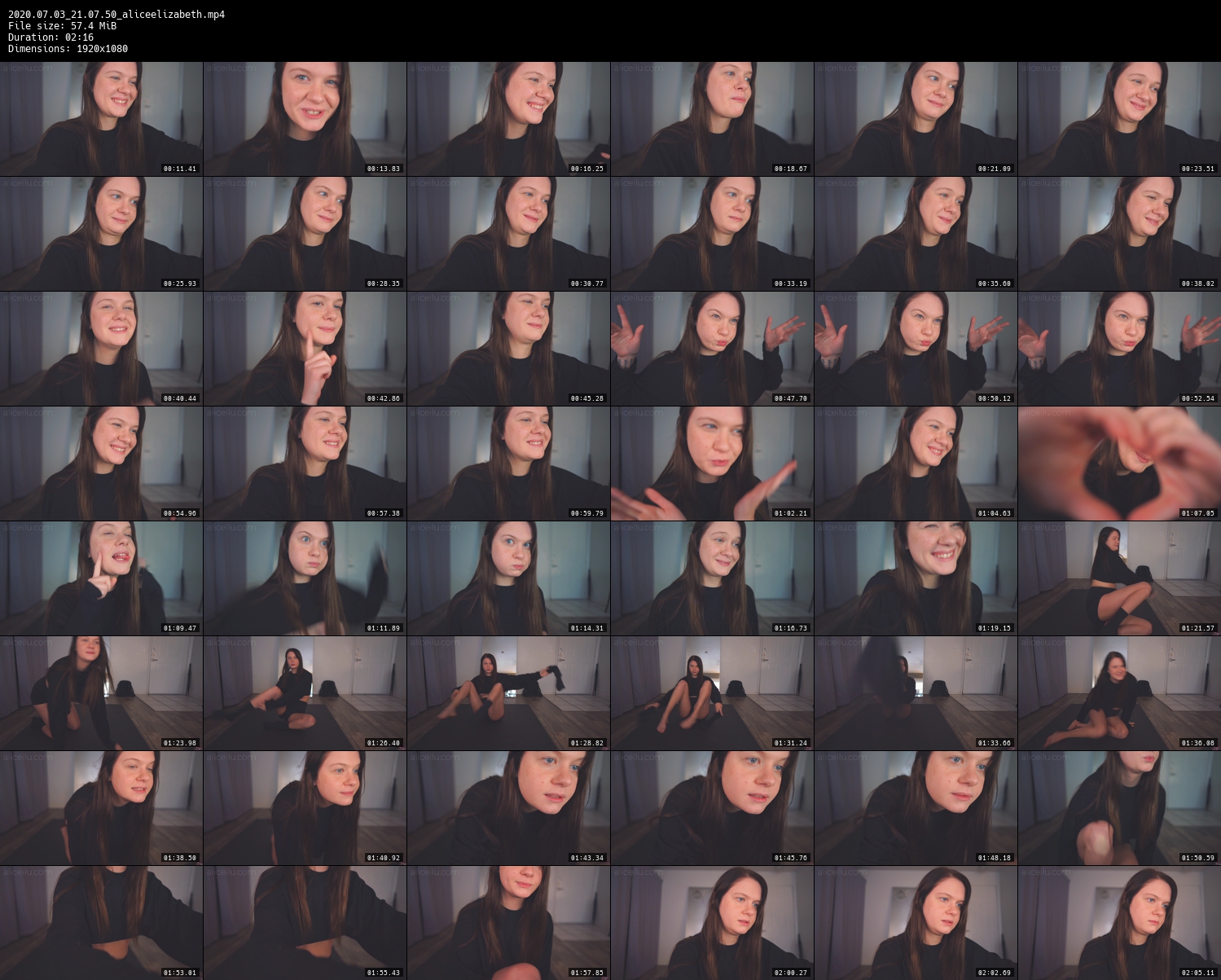
Task: Open the thumbnail stamped 01:50.59
Action: [1119, 807]
